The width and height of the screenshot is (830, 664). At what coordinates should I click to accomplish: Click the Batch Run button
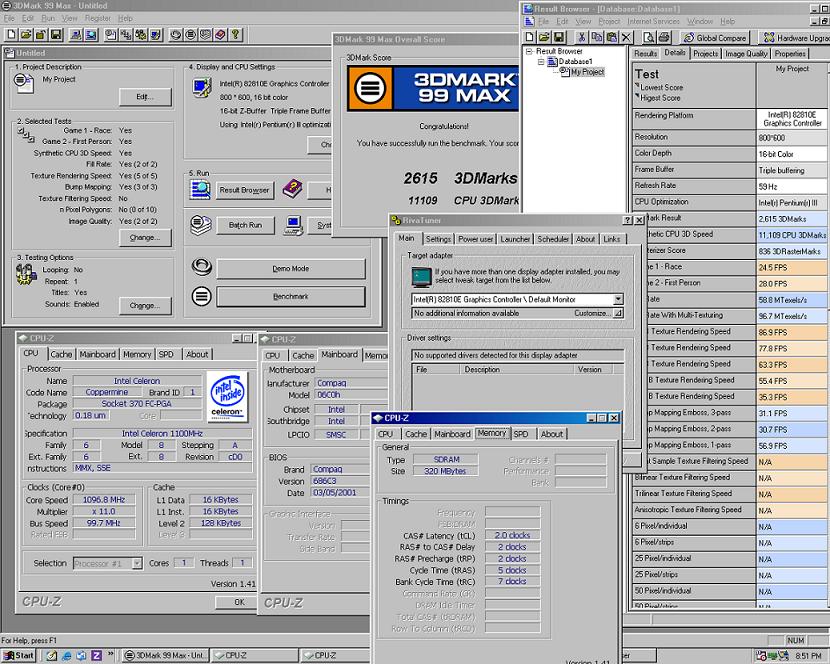pos(245,225)
